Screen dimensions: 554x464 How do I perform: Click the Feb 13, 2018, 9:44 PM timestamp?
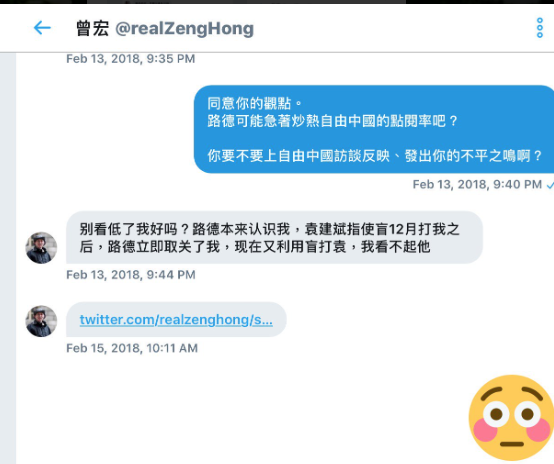point(131,275)
